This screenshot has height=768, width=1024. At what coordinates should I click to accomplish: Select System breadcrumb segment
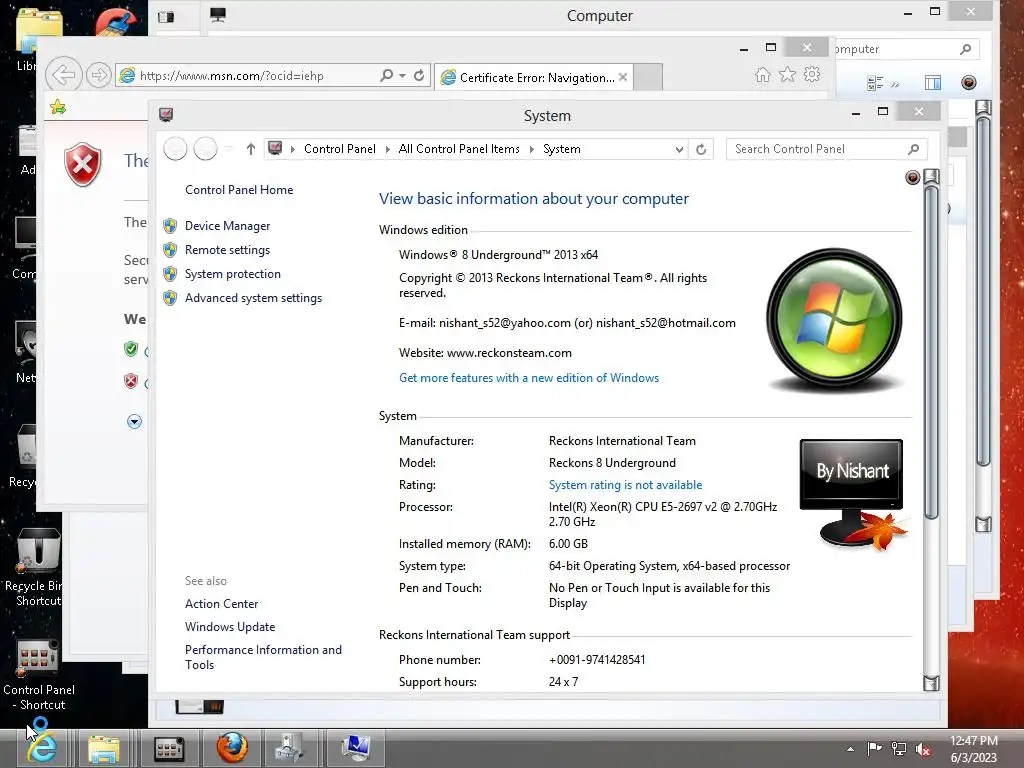pyautogui.click(x=562, y=149)
